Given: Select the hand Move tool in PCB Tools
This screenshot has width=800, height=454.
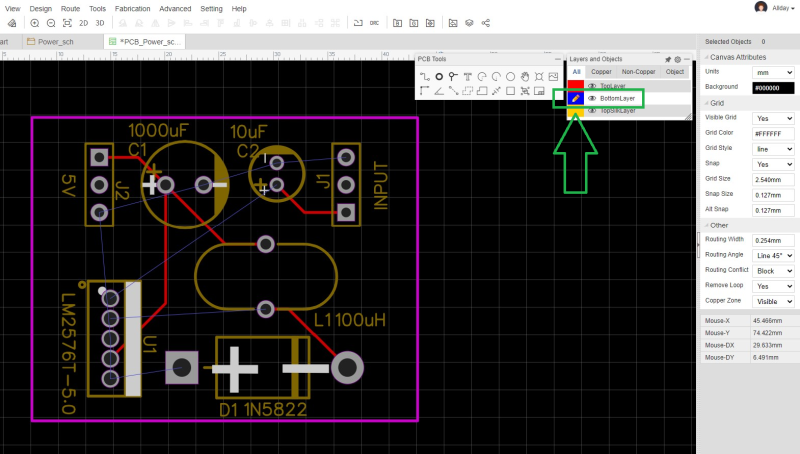Looking at the screenshot, I should pyautogui.click(x=524, y=77).
